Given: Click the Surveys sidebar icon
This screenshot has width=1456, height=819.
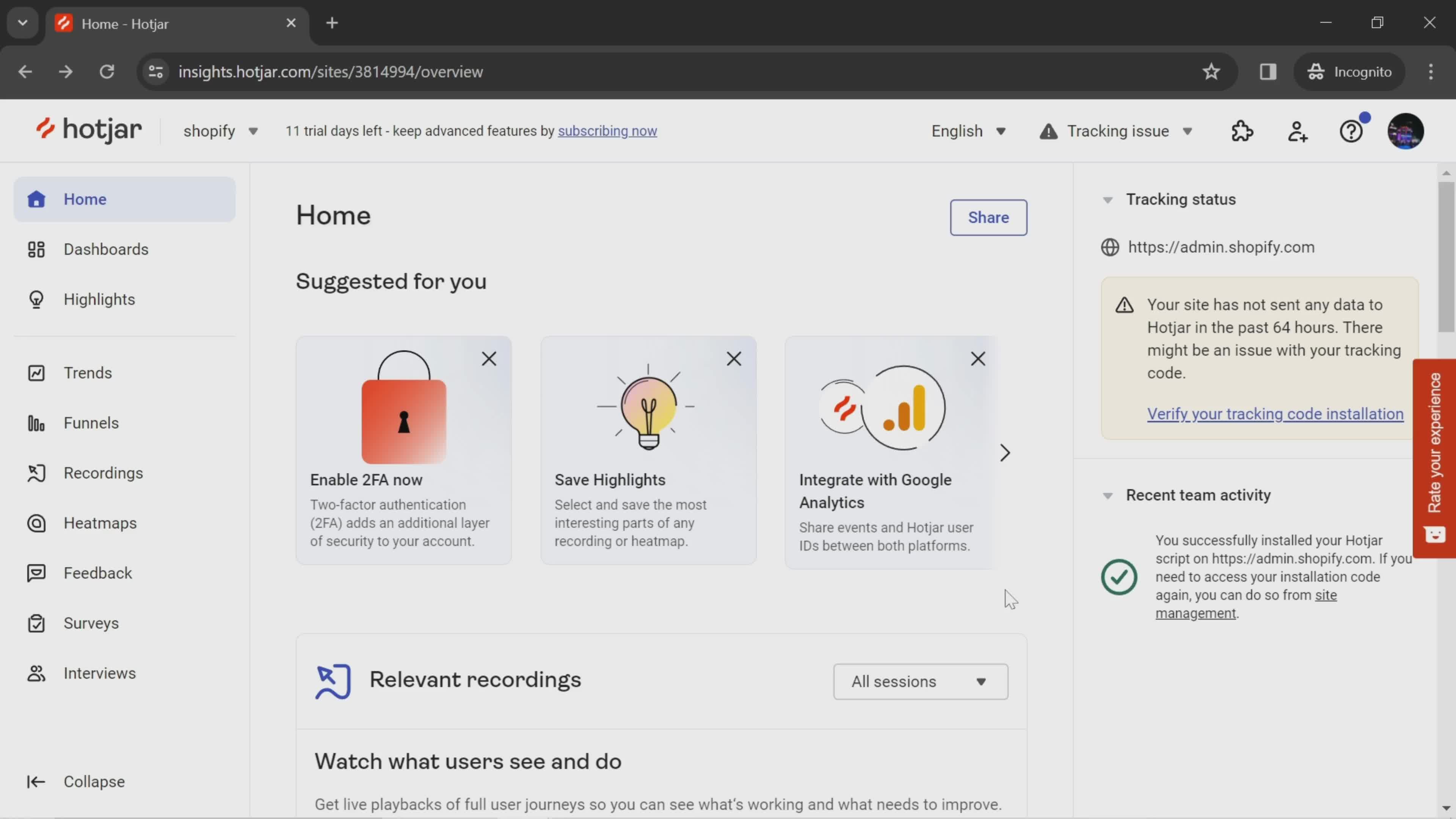Looking at the screenshot, I should click(x=35, y=622).
